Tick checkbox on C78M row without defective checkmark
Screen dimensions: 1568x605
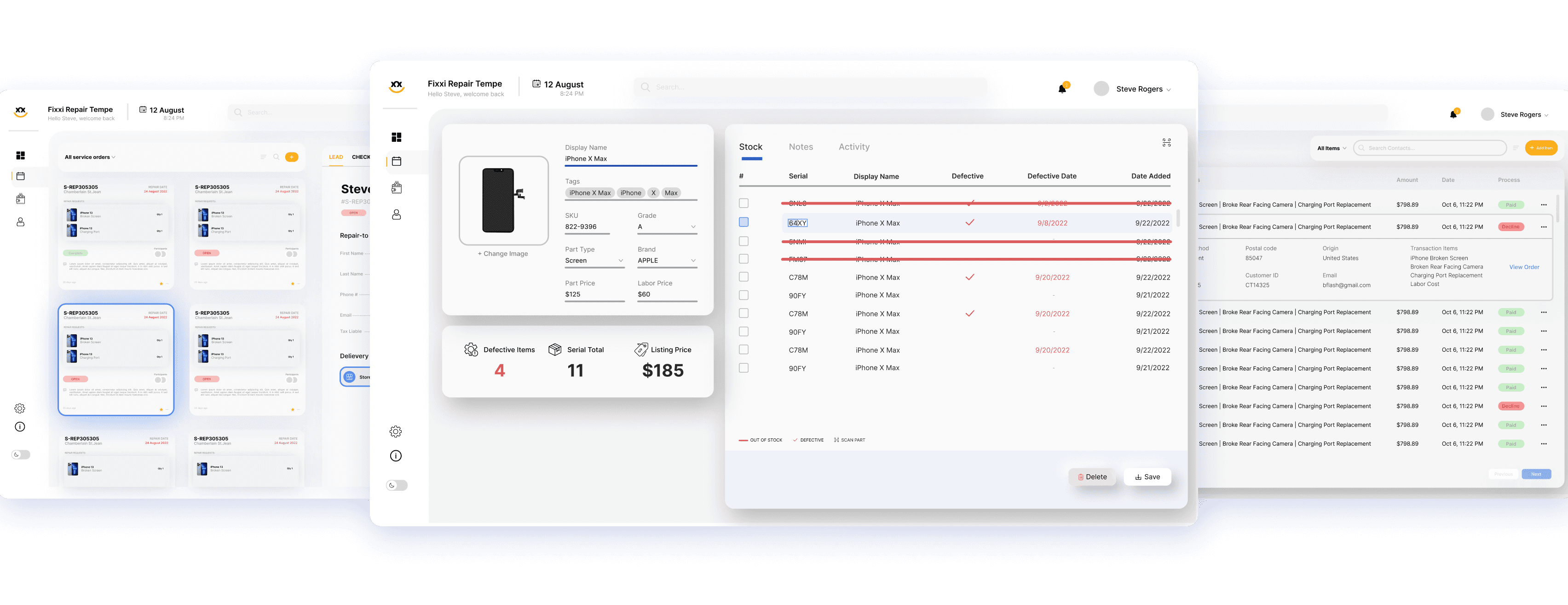743,350
